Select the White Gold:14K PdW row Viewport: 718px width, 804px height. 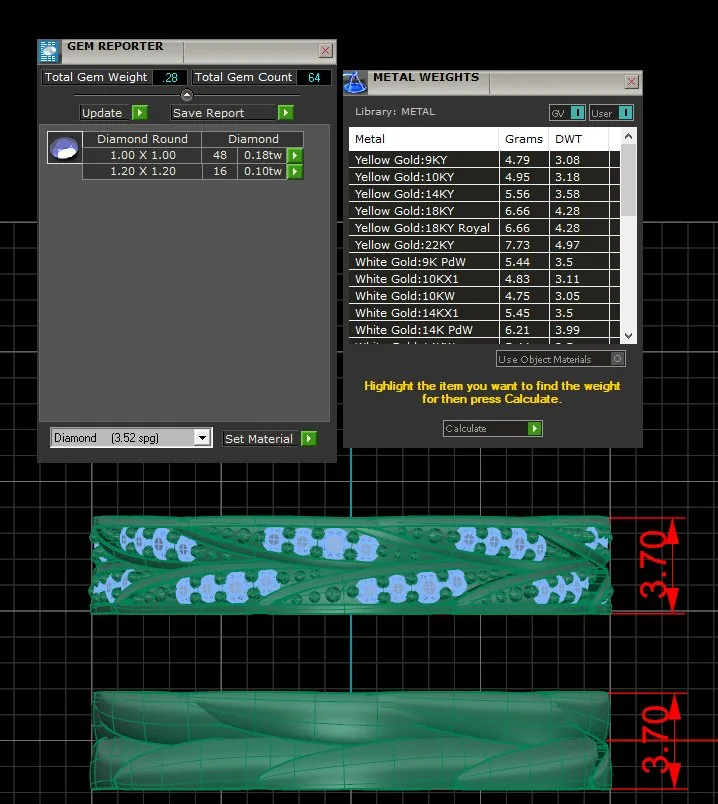click(484, 330)
